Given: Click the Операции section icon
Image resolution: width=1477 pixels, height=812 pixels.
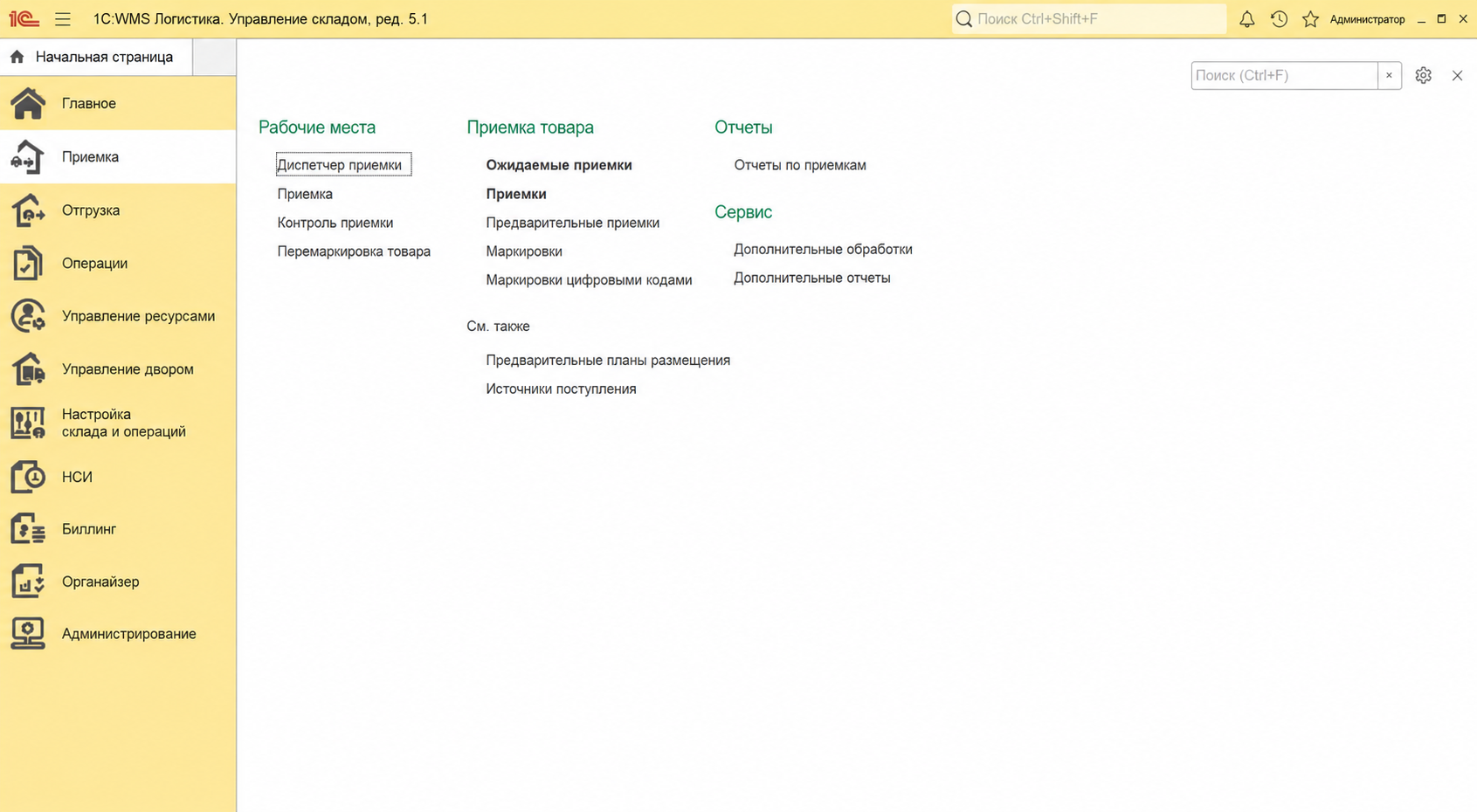Looking at the screenshot, I should (x=28, y=263).
